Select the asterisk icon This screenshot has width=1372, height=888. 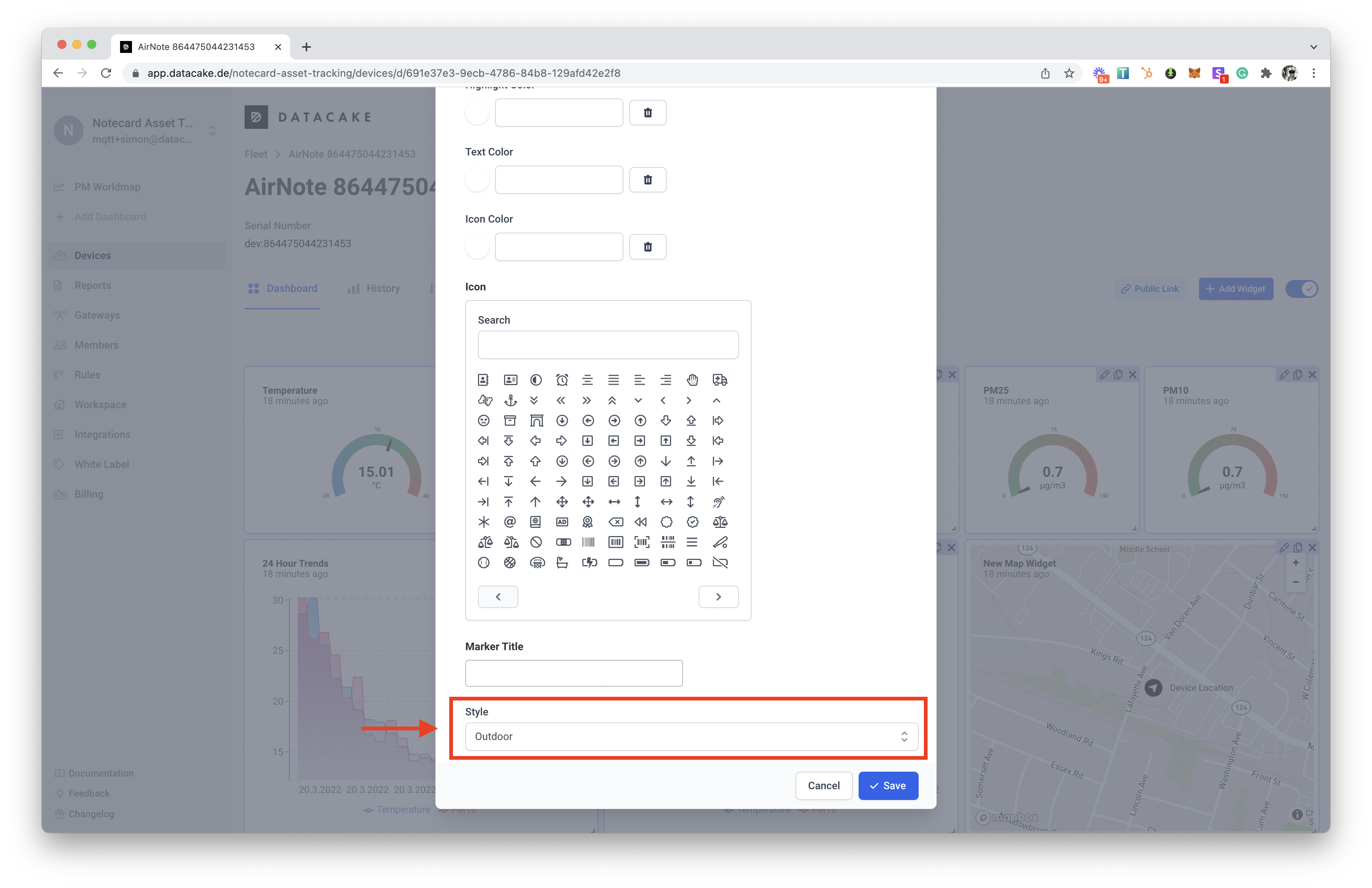pos(484,522)
